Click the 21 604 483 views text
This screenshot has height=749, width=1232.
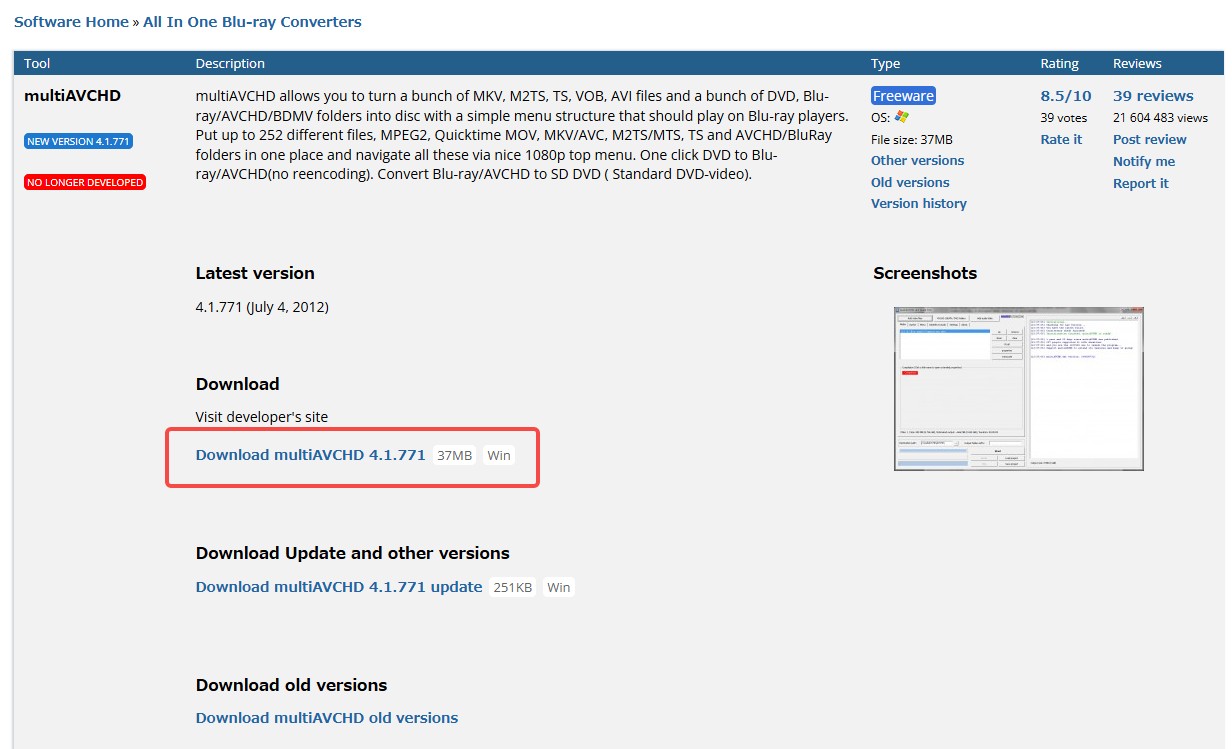click(1161, 118)
